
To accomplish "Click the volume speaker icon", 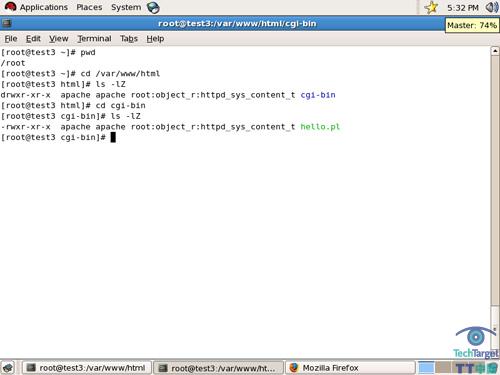I will (x=492, y=7).
